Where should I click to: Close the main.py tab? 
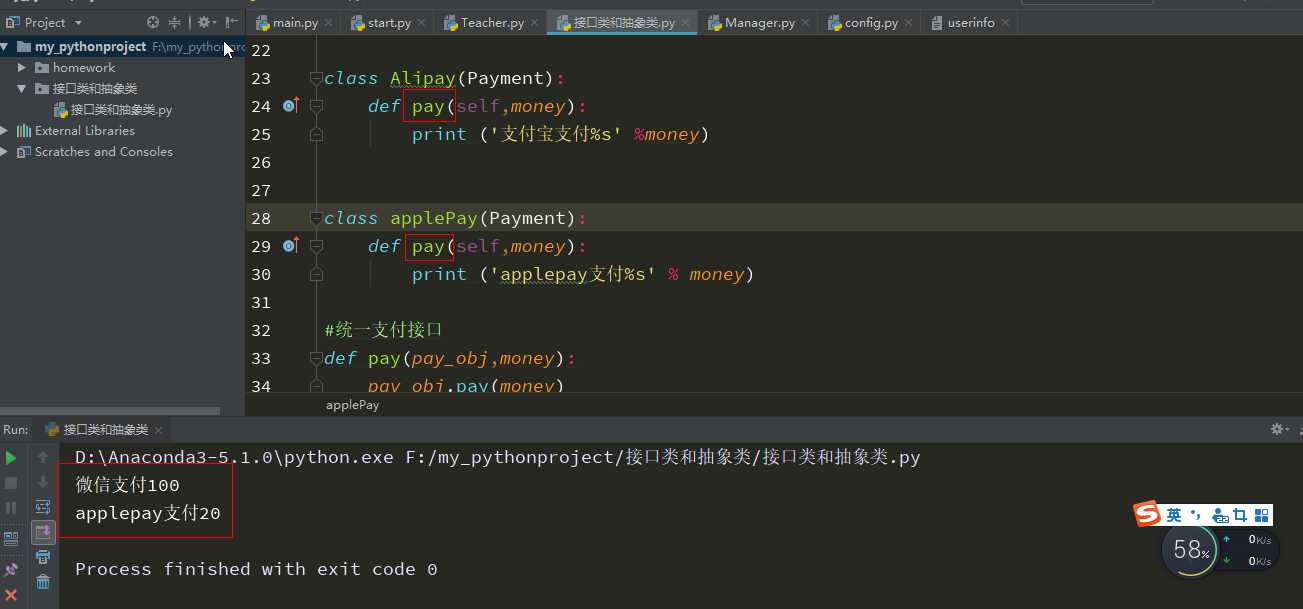click(x=329, y=23)
